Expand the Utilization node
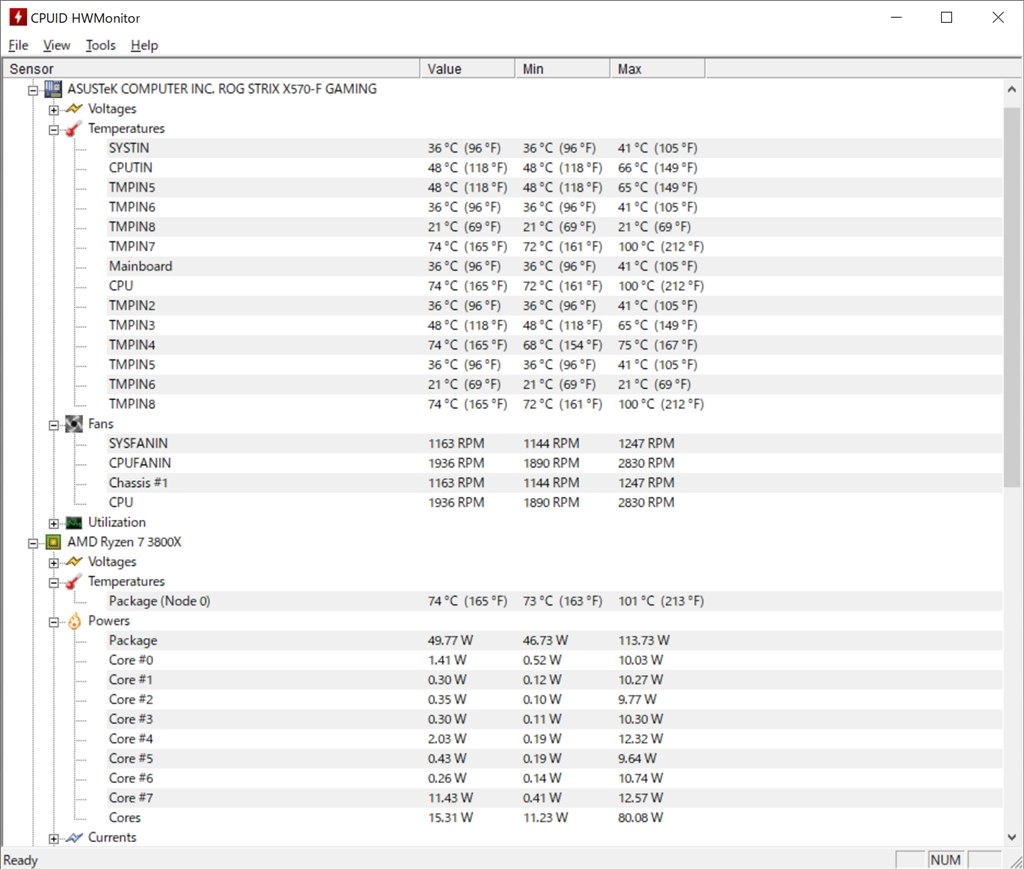Screen dimensions: 1024x869 54,523
